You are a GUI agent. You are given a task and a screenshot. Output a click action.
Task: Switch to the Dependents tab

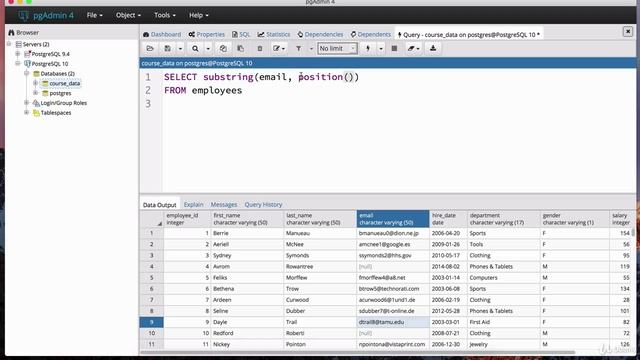pos(371,34)
